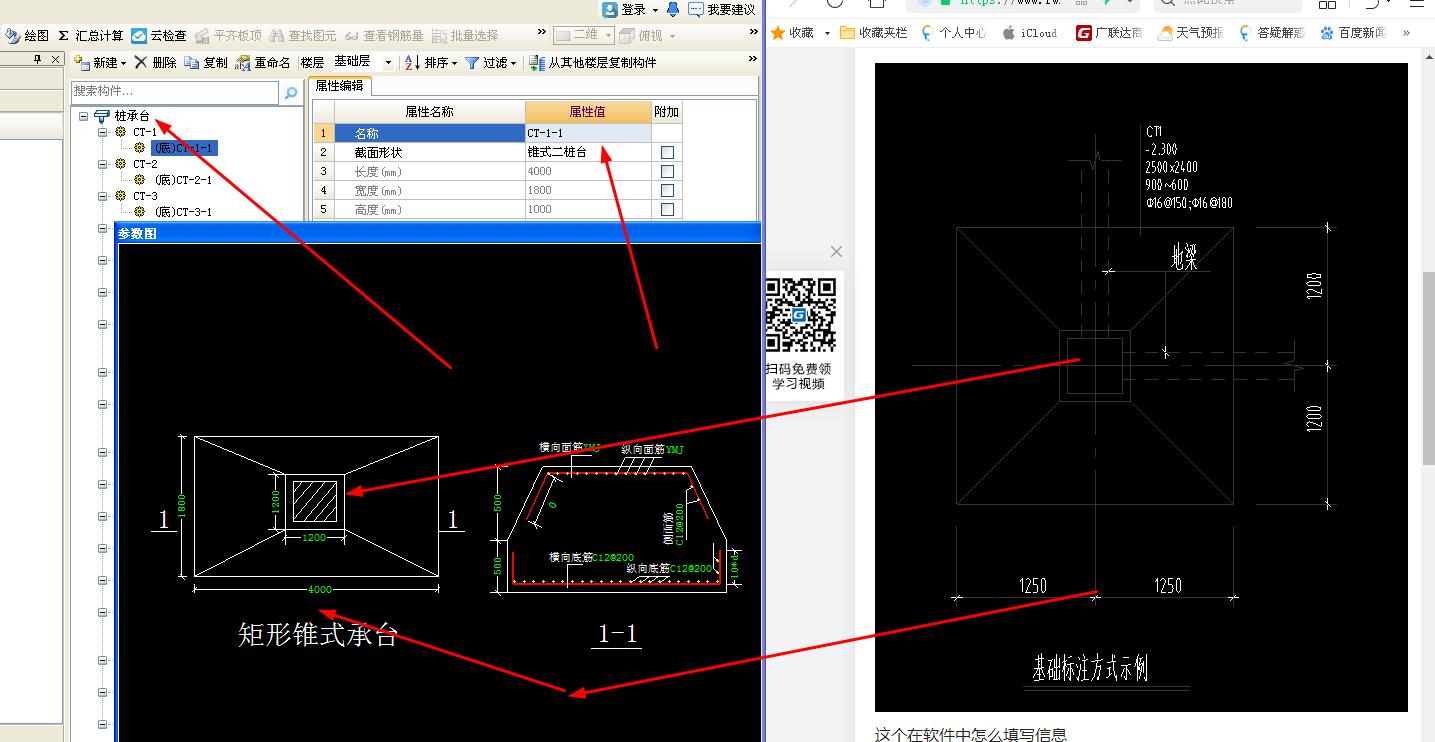The height and width of the screenshot is (742, 1435).
Task: Open the 个人中心 bookmark
Action: pos(954,33)
